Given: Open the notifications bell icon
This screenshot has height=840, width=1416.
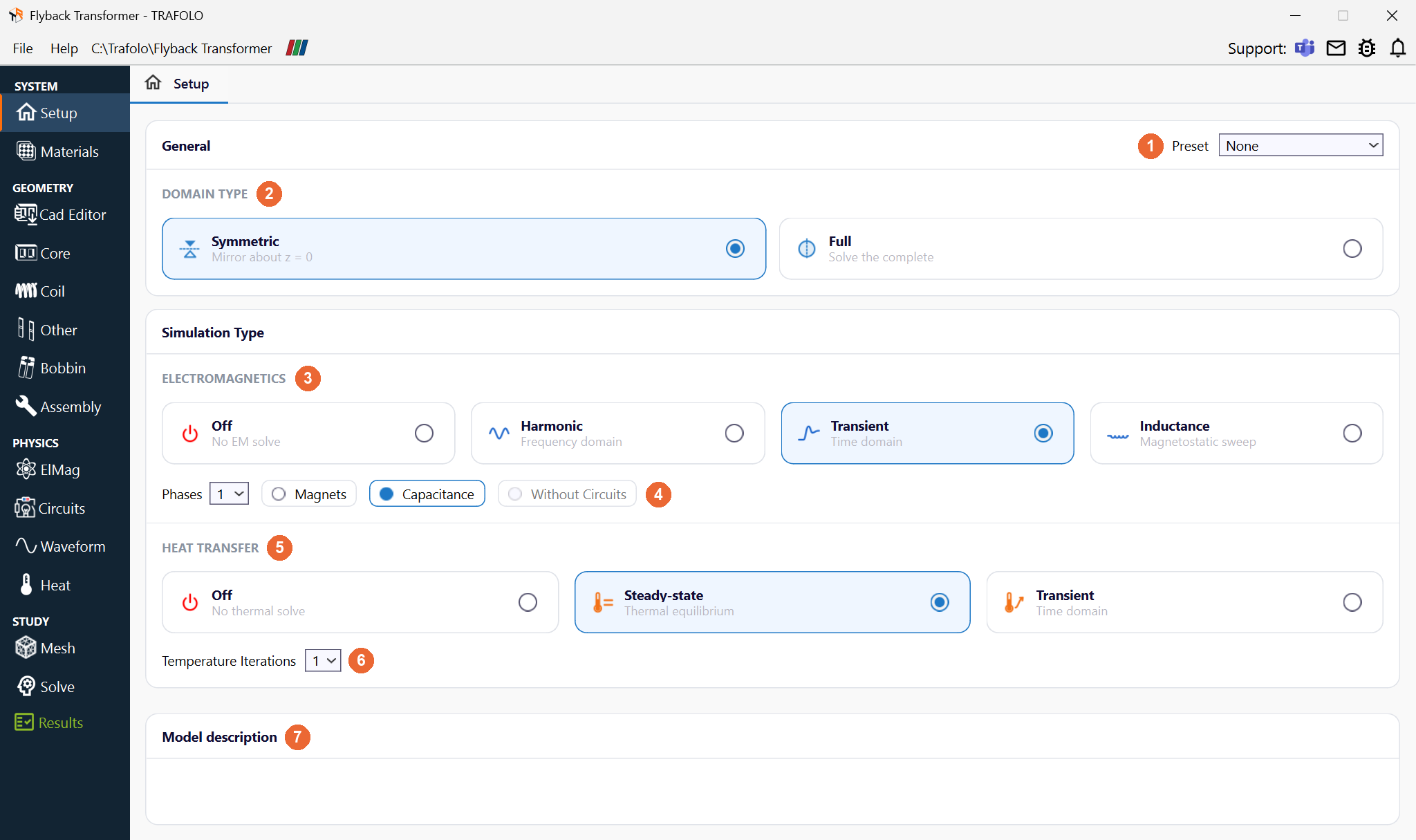Looking at the screenshot, I should (1398, 48).
